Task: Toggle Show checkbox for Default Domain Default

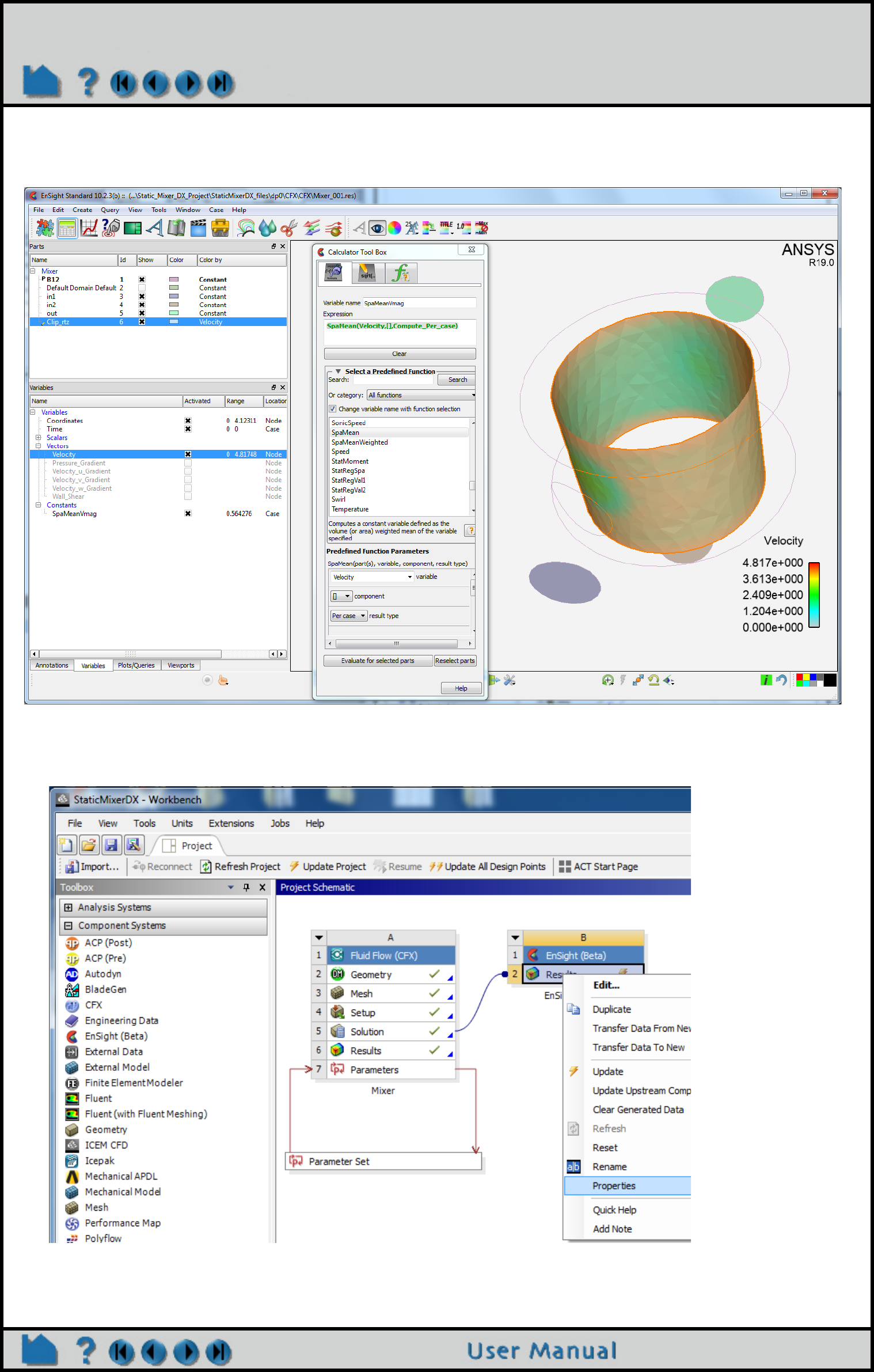Action: [x=142, y=288]
